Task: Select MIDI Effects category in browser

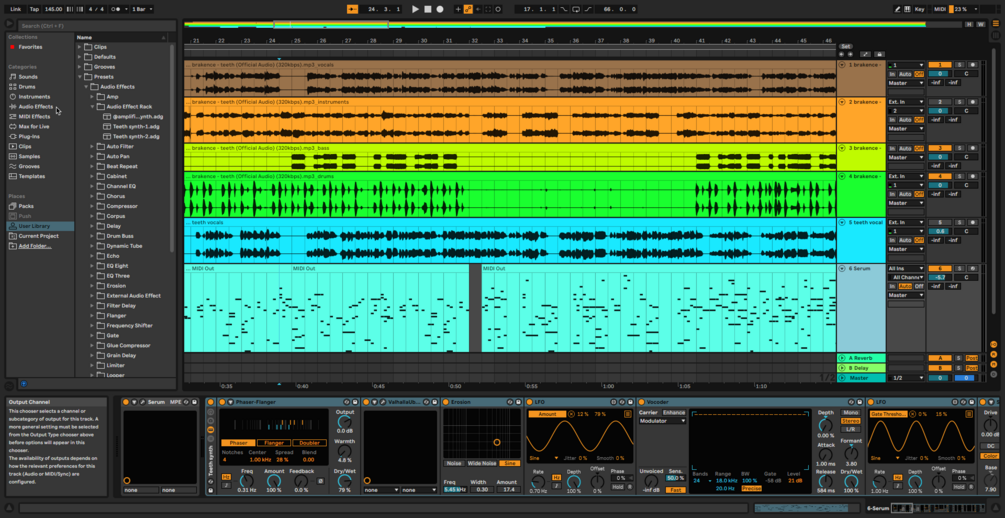Action: click(x=35, y=117)
